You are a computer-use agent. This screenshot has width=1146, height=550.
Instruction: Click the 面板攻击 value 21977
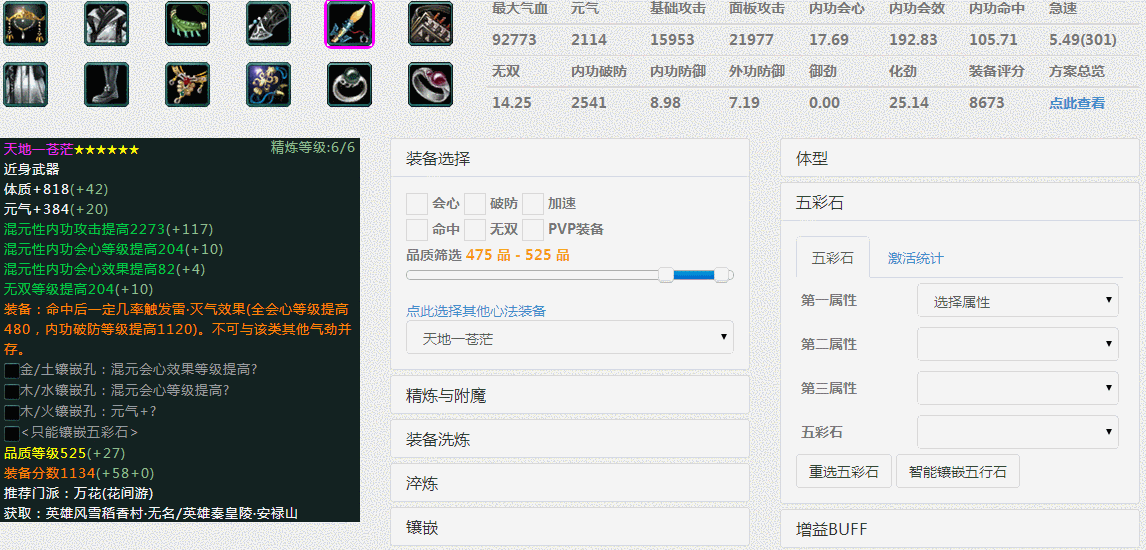(x=751, y=39)
